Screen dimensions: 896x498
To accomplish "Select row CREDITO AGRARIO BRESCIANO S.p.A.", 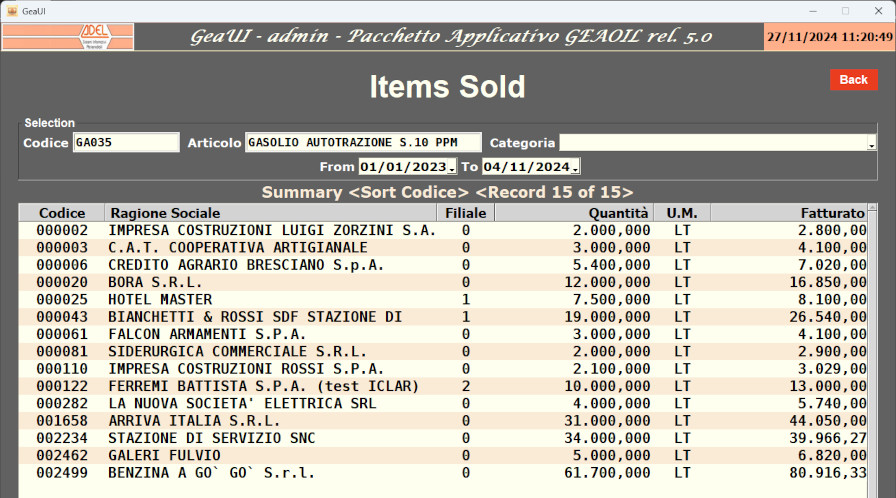I will (443, 265).
